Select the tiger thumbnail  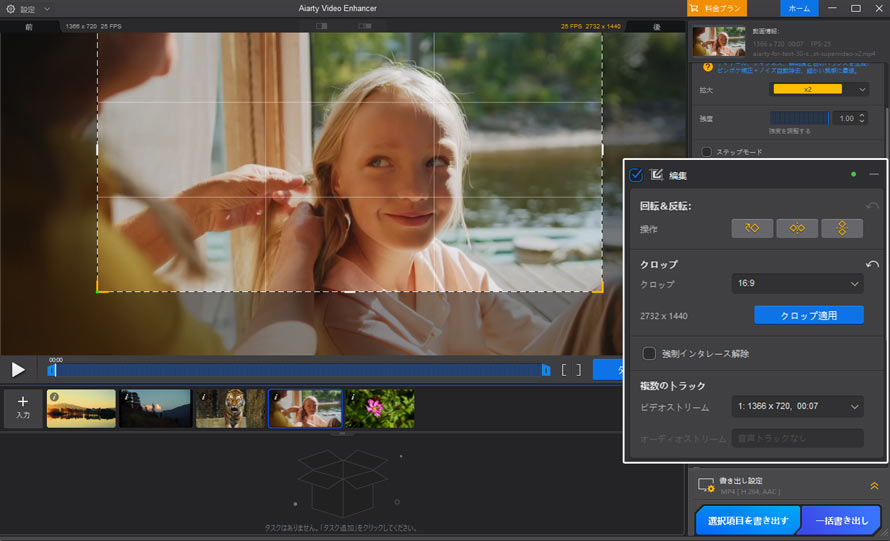(x=230, y=408)
